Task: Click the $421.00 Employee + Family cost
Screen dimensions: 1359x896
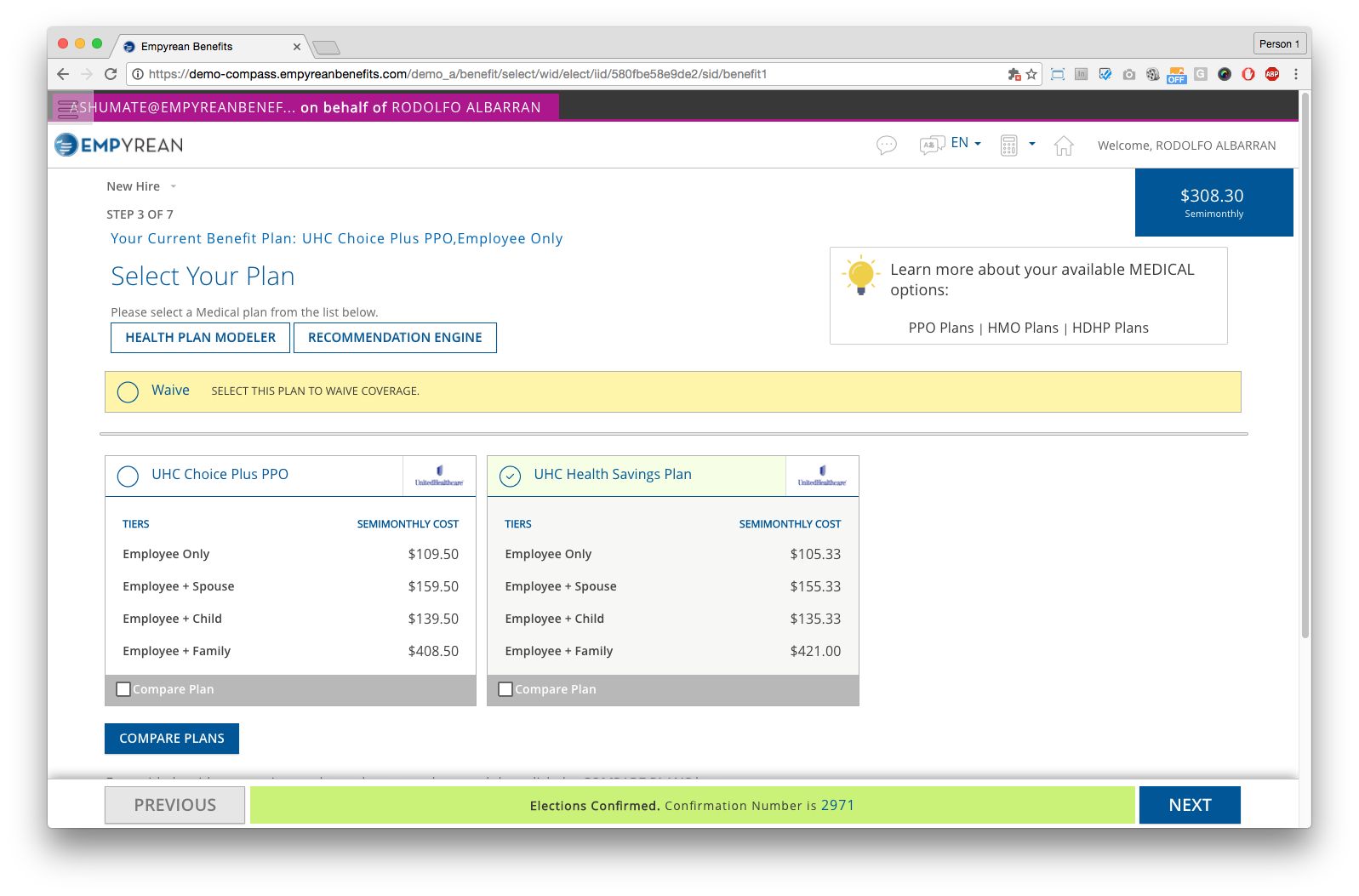Action: [x=815, y=651]
